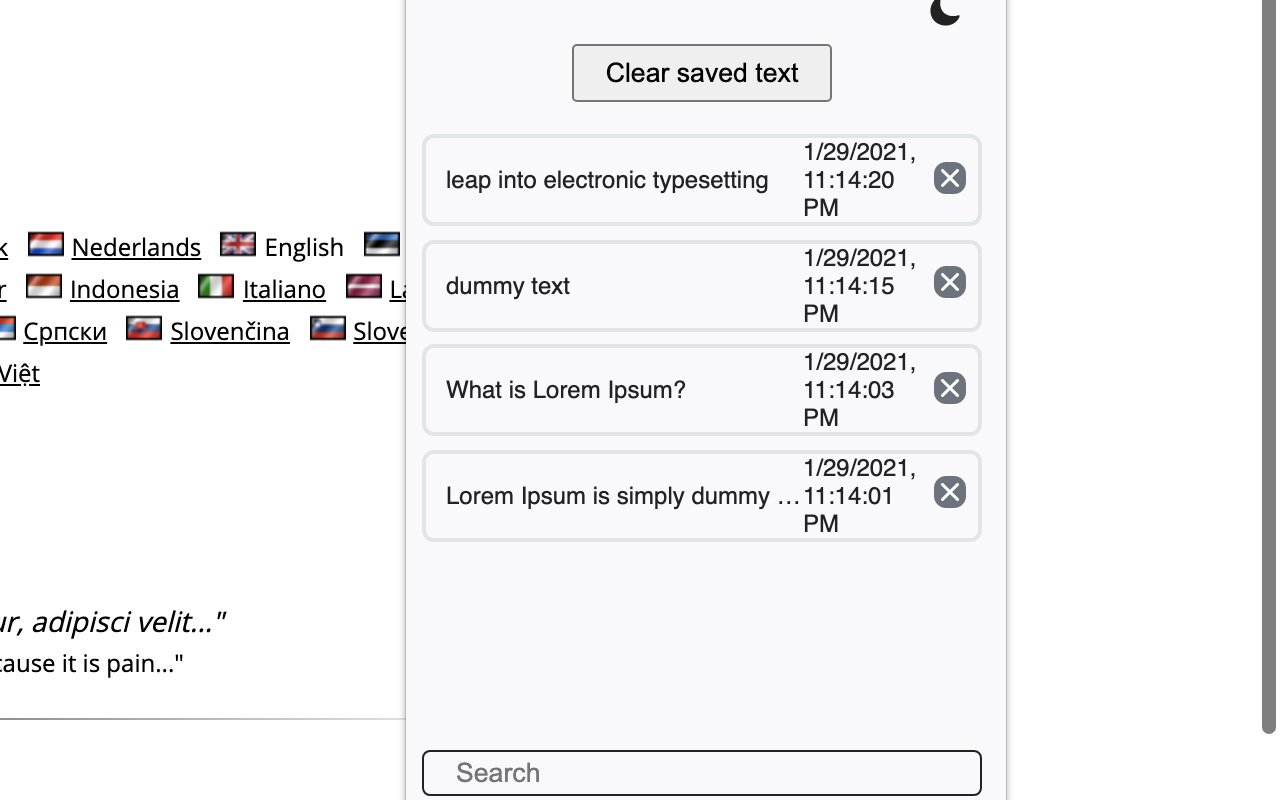This screenshot has height=800, width=1280.
Task: Click the Indonesia language link
Action: pyautogui.click(x=124, y=289)
